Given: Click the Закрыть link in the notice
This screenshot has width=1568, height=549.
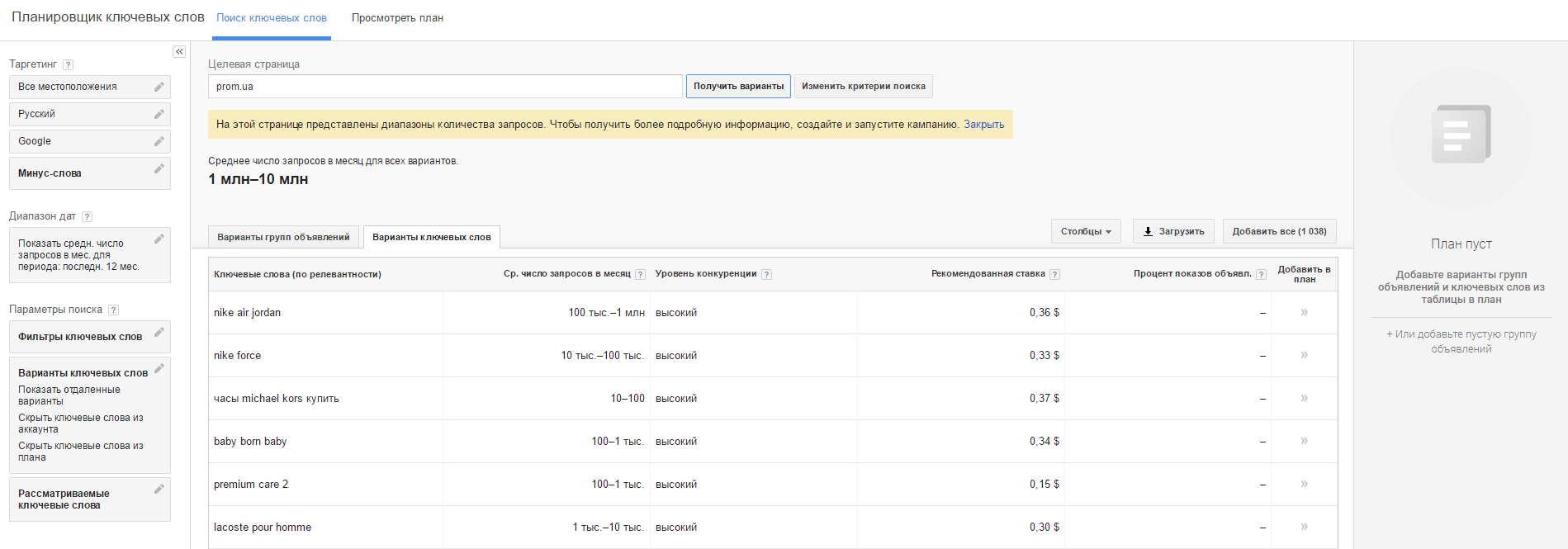Looking at the screenshot, I should [x=983, y=125].
